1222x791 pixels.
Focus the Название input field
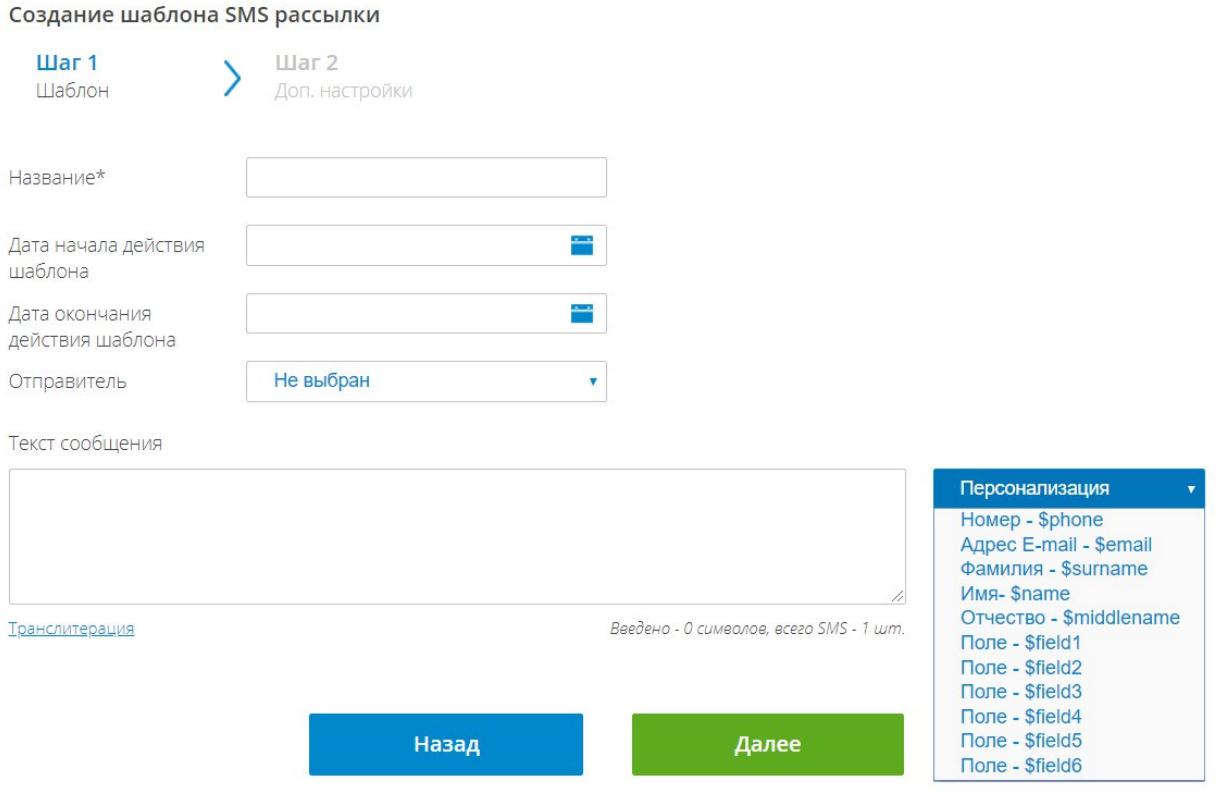pos(426,177)
